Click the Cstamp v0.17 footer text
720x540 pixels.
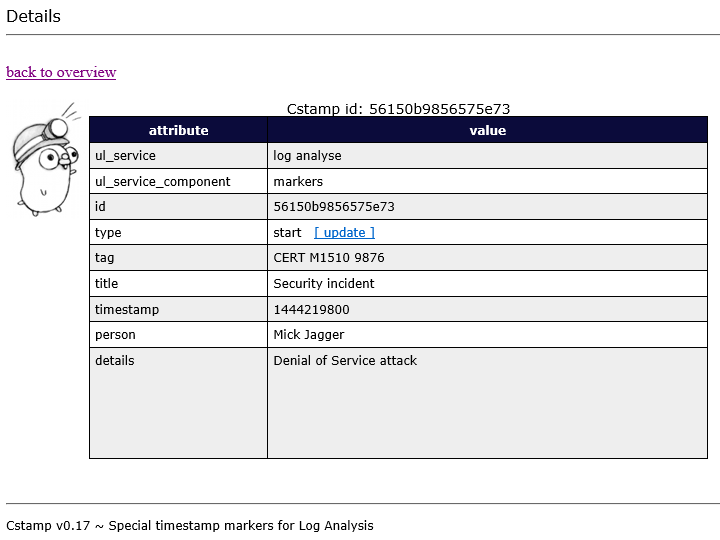coord(190,525)
